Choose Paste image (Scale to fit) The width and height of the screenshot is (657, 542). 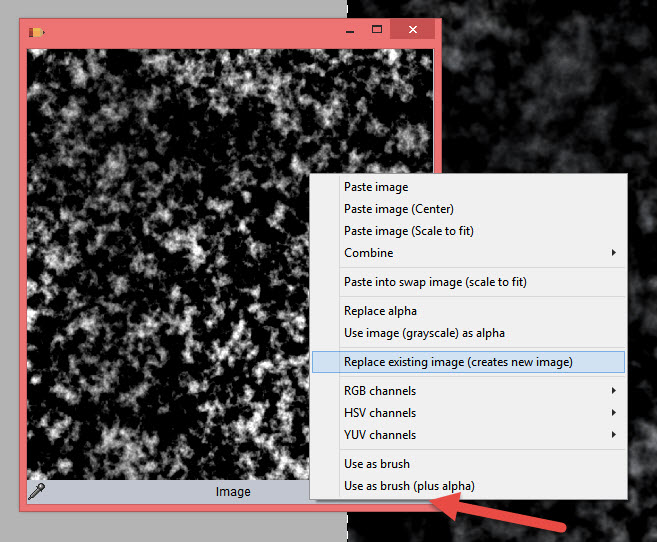408,231
